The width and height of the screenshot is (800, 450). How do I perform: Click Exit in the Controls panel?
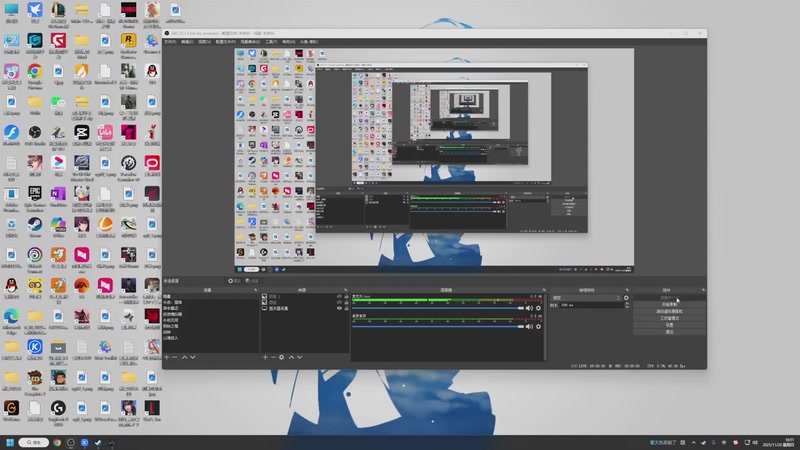(669, 332)
